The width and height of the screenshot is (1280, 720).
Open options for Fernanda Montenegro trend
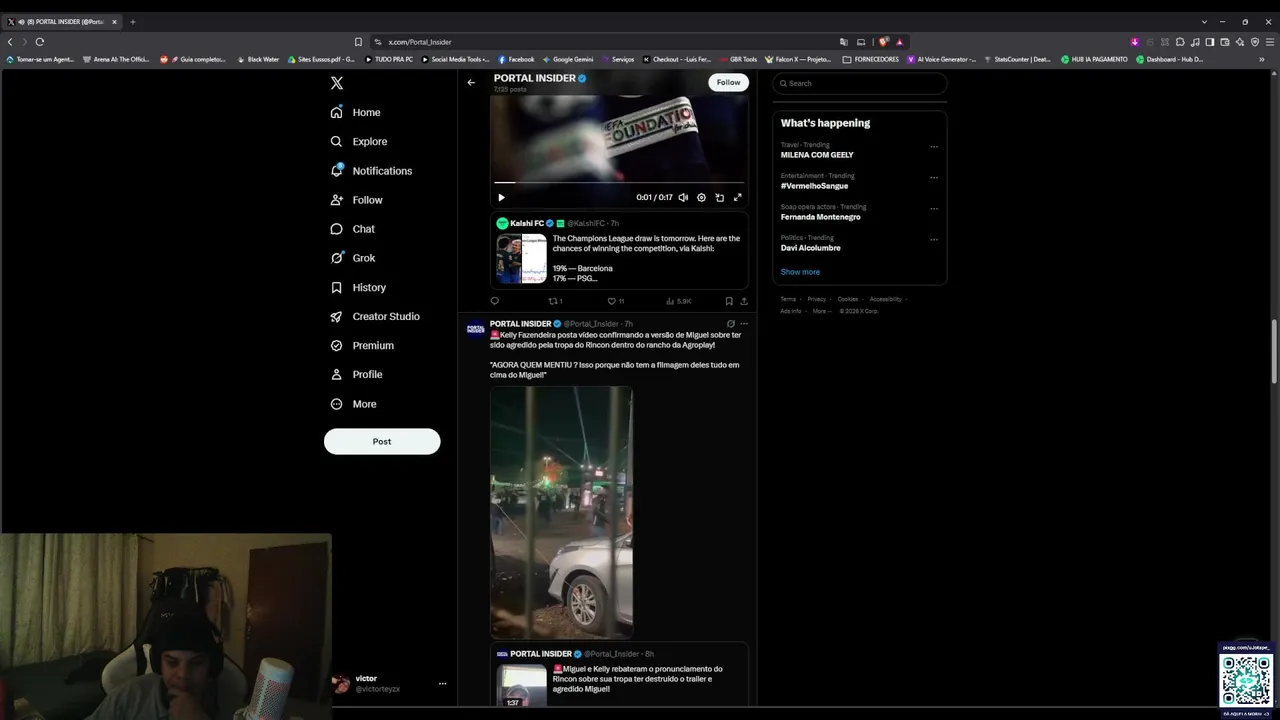934,209
